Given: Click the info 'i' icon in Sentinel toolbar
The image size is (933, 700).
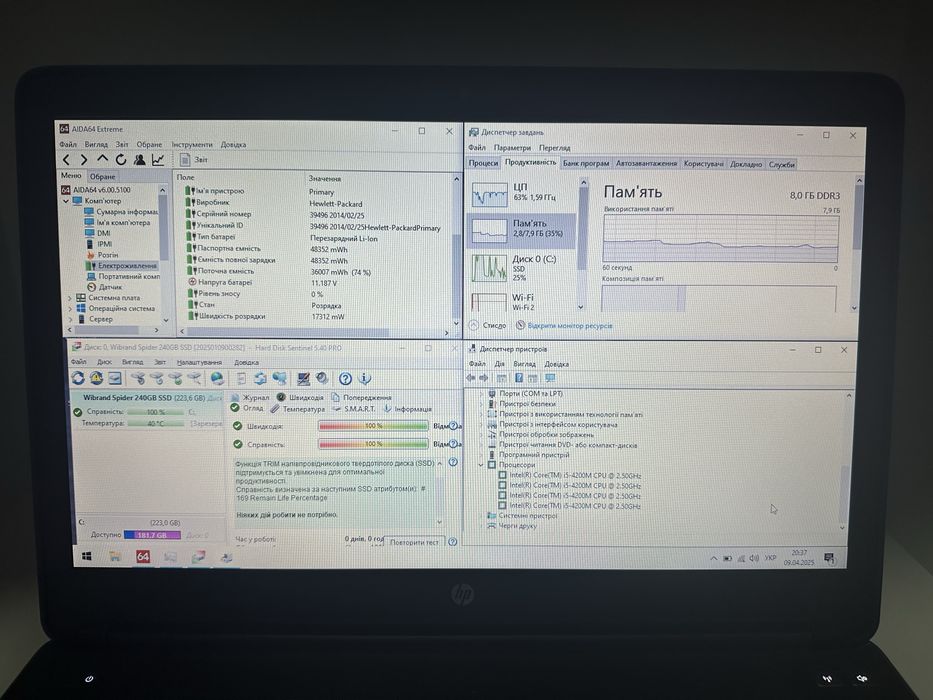Looking at the screenshot, I should (365, 379).
